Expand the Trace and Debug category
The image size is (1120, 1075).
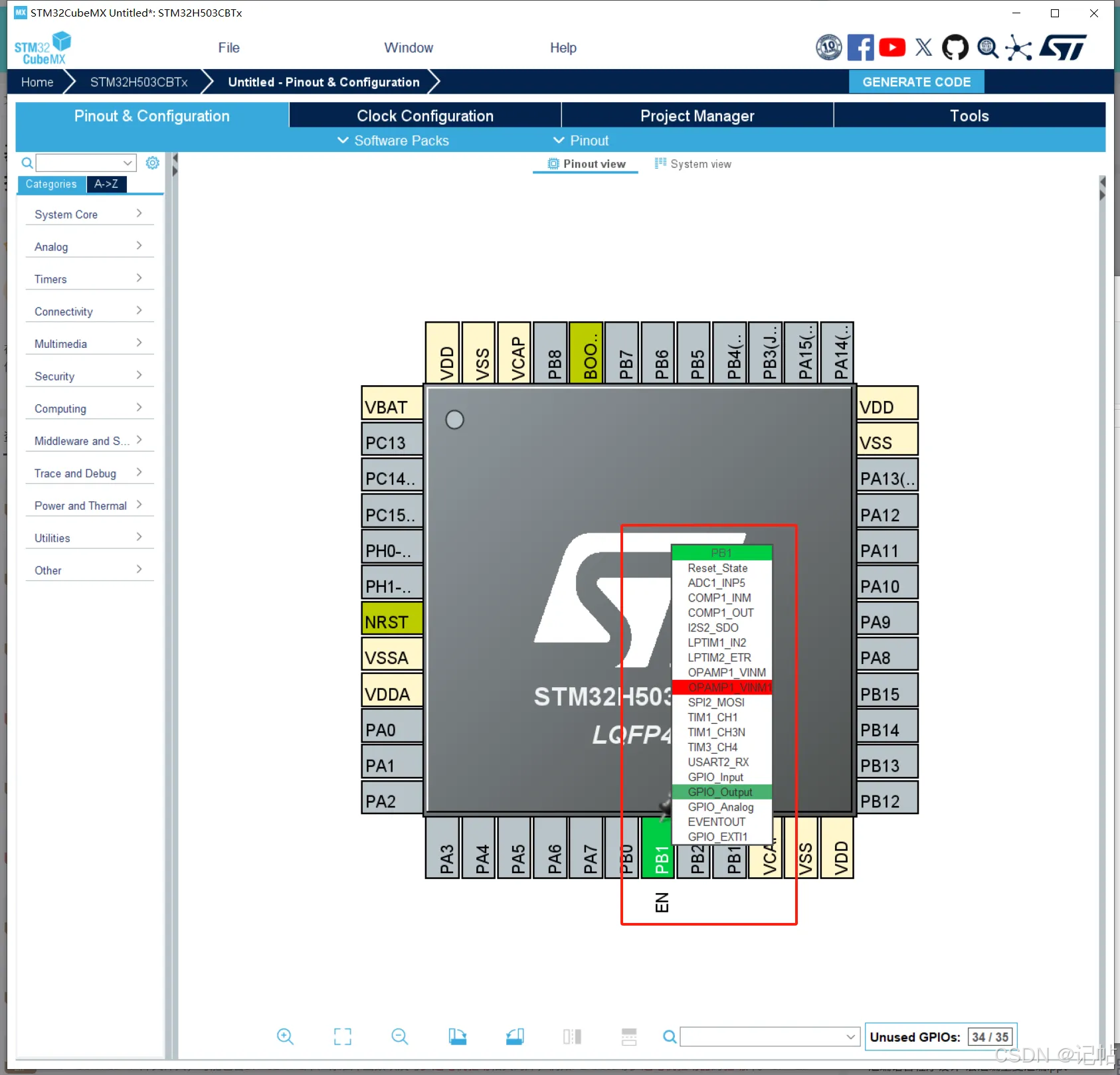point(89,473)
